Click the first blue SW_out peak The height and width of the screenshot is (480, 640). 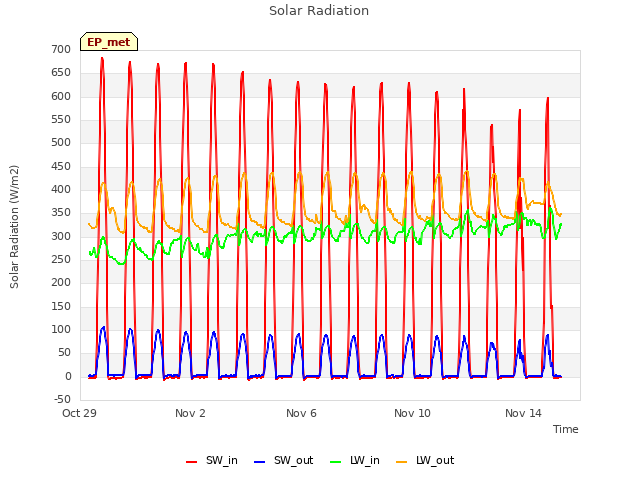103,327
